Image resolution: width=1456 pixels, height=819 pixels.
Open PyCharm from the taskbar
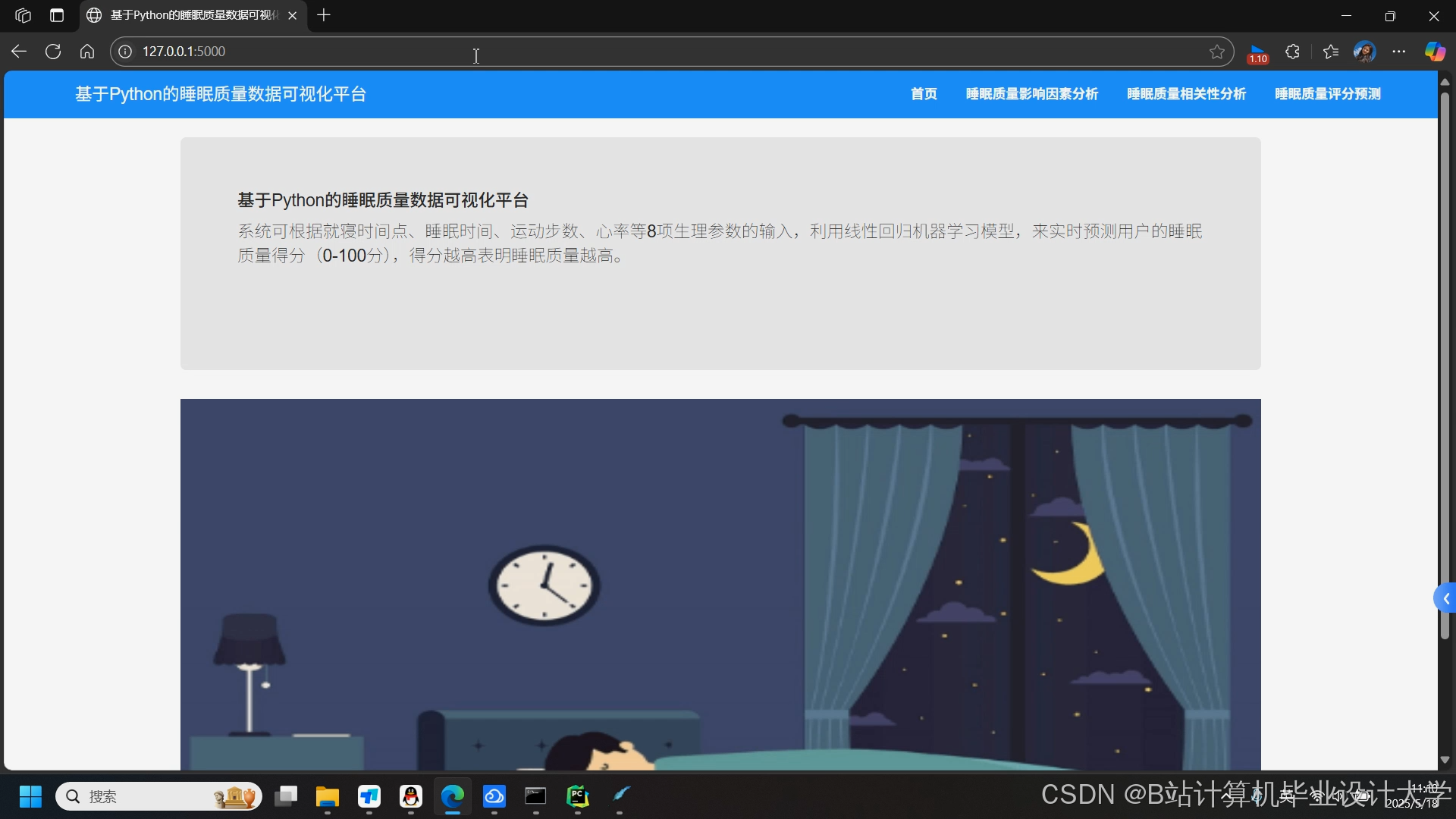click(578, 796)
